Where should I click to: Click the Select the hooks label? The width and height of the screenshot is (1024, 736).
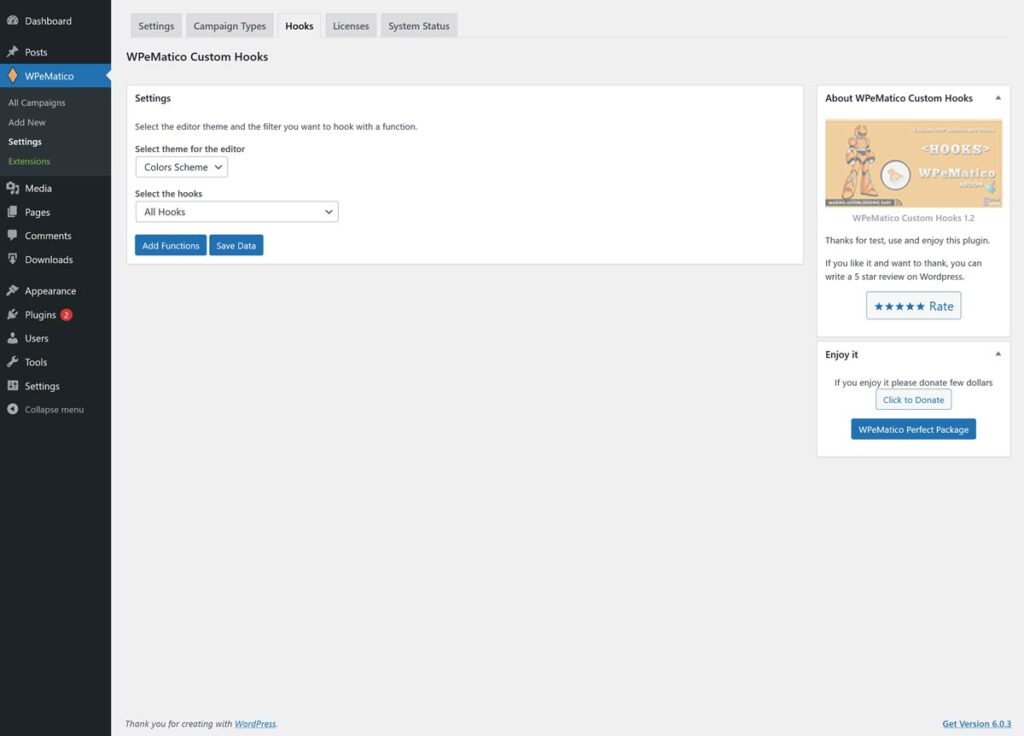click(x=168, y=194)
